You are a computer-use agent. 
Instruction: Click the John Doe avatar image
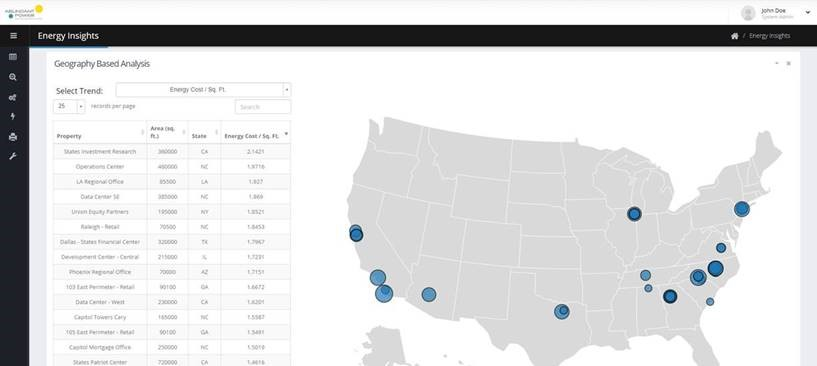tap(748, 13)
